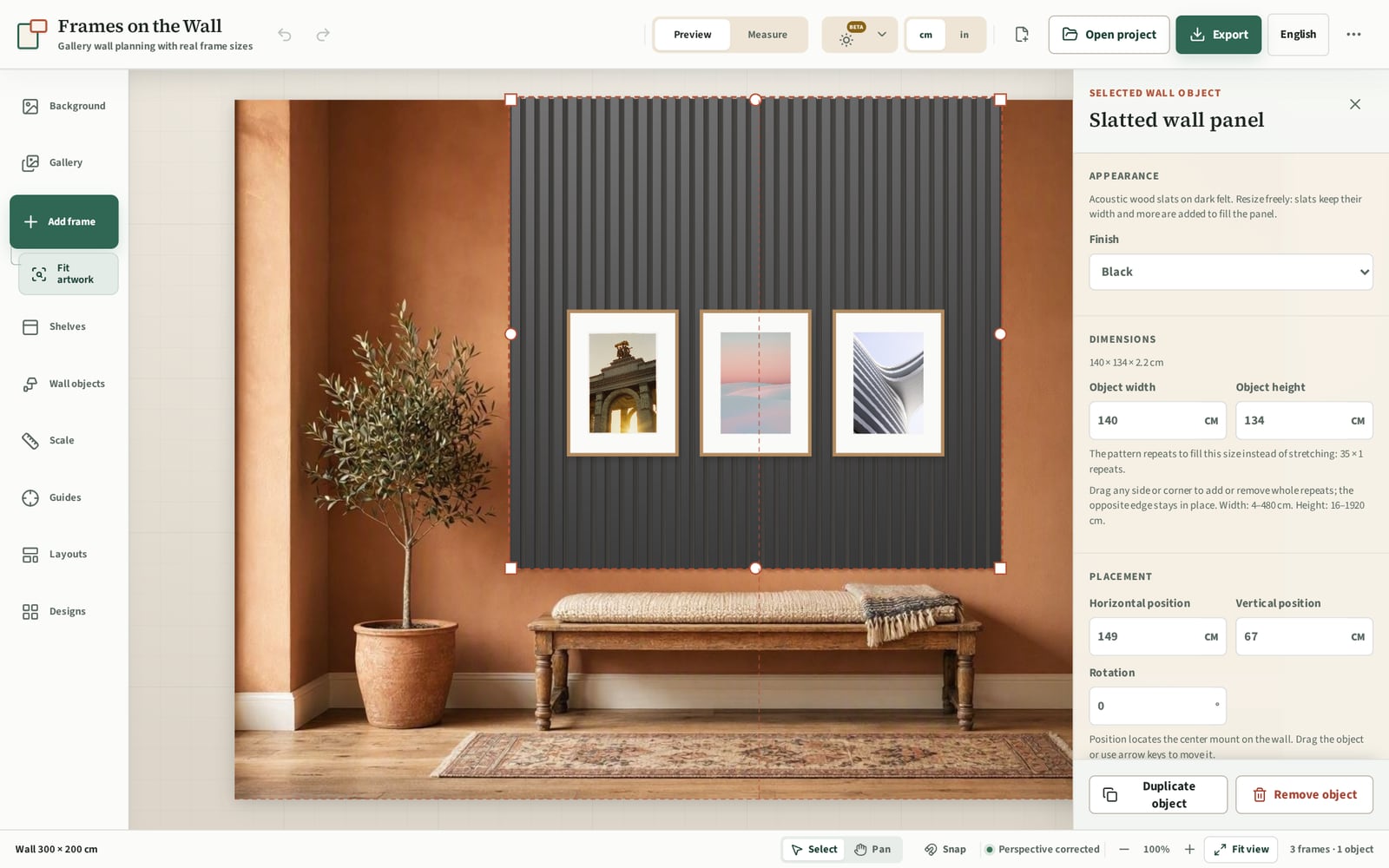Click the Object height input field
The width and height of the screenshot is (1389, 868).
(1304, 421)
